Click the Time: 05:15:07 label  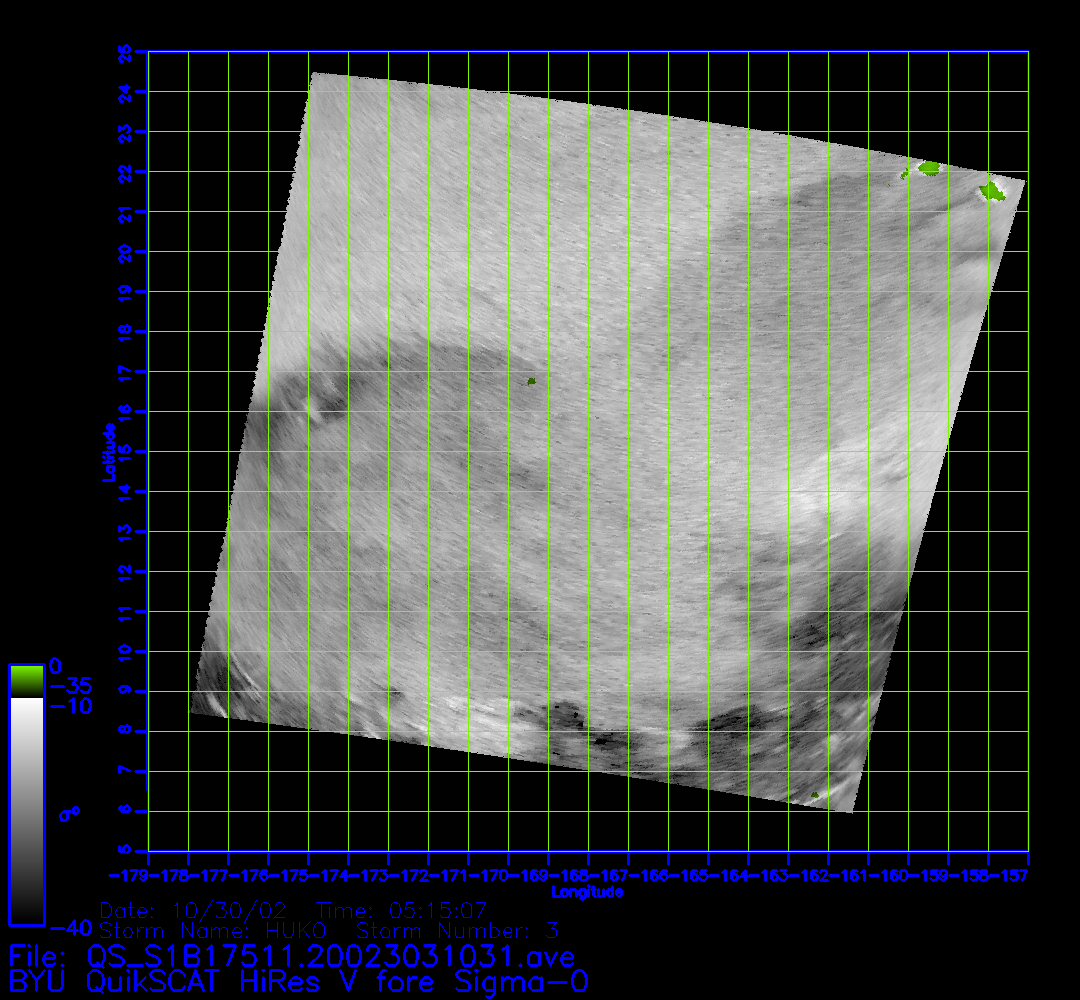point(401,911)
